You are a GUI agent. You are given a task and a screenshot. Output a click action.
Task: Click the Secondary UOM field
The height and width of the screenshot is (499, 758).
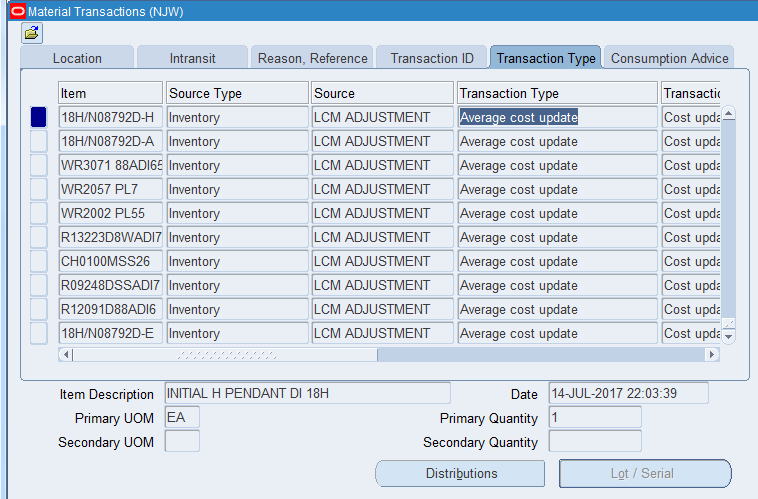182,441
